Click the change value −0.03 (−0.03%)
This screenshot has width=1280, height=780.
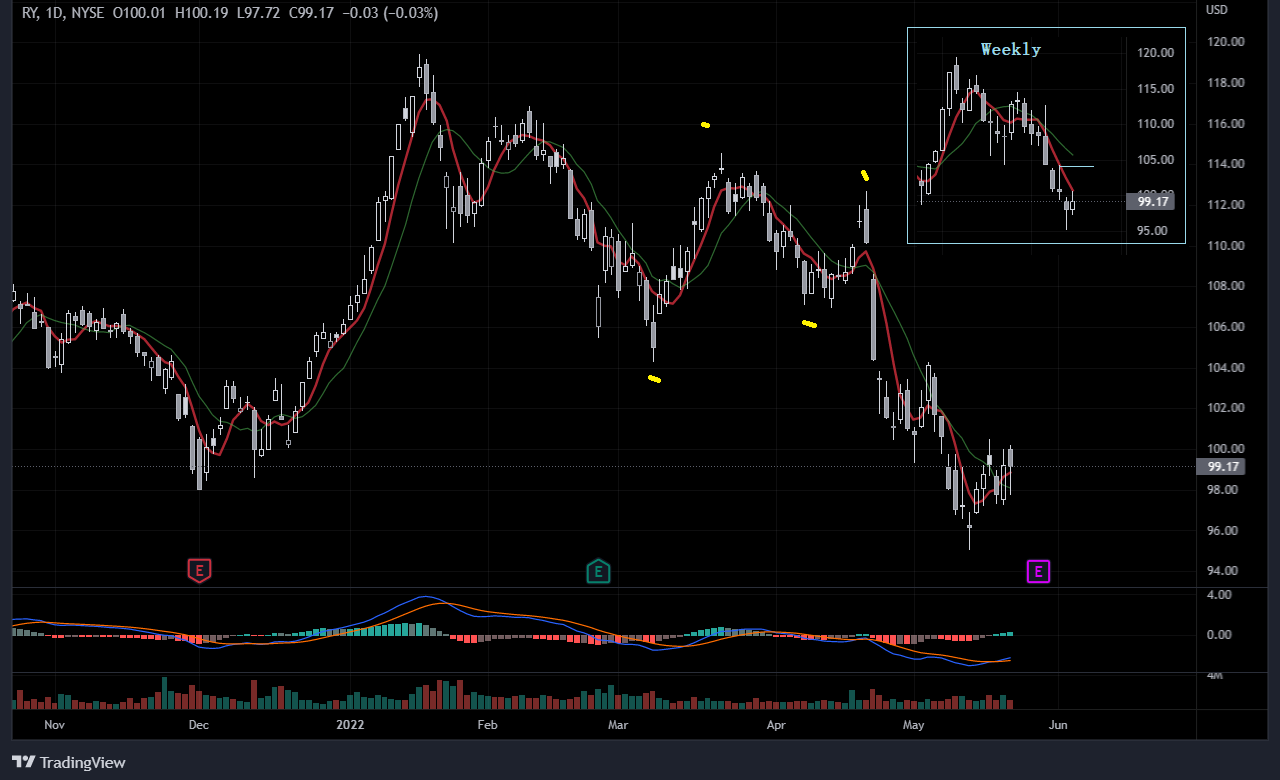pyautogui.click(x=389, y=13)
